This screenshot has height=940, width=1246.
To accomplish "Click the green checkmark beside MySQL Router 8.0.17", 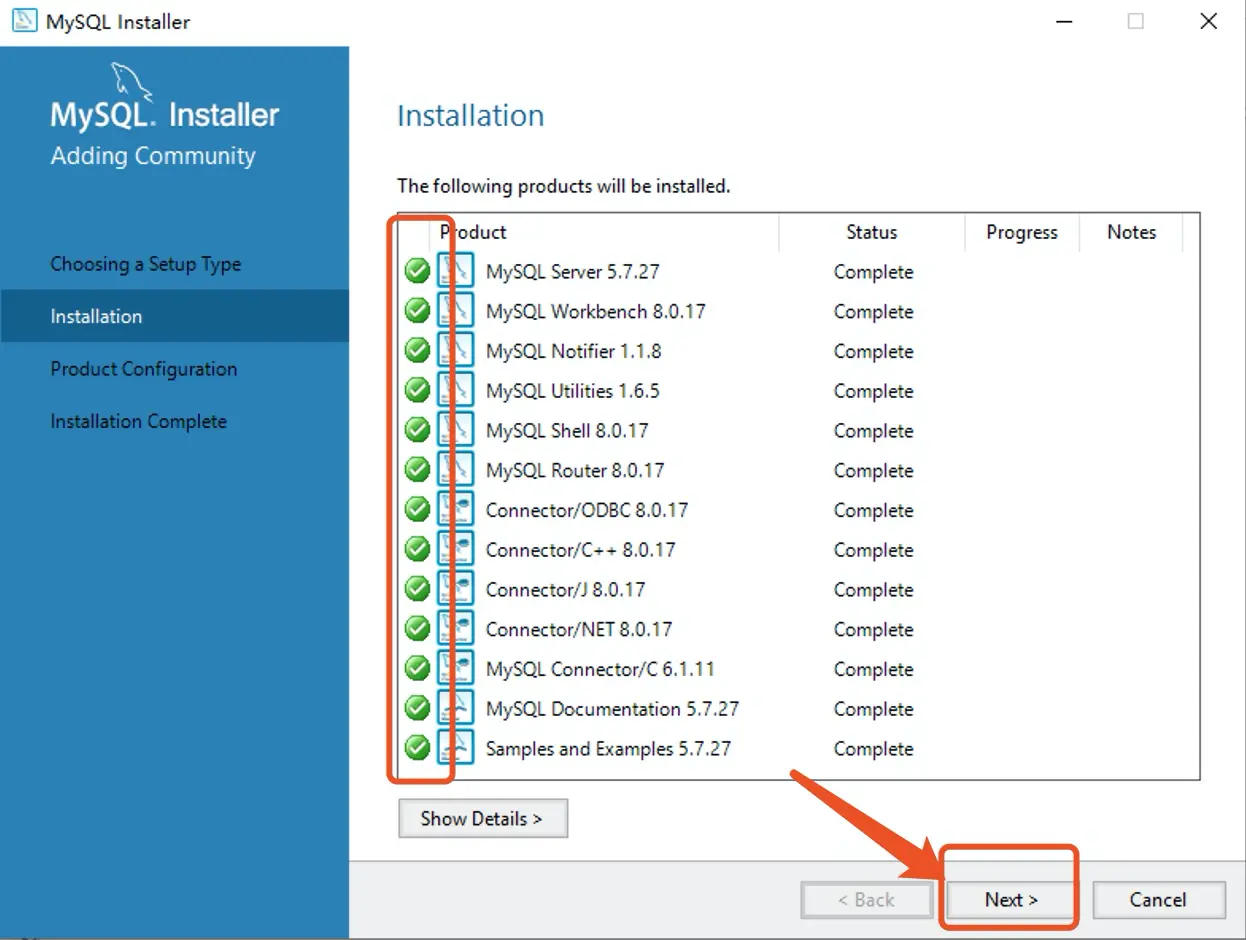I will (x=417, y=470).
